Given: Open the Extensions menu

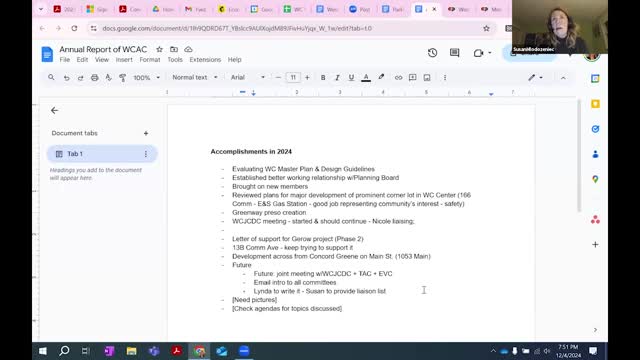Looking at the screenshot, I should pyautogui.click(x=205, y=60).
